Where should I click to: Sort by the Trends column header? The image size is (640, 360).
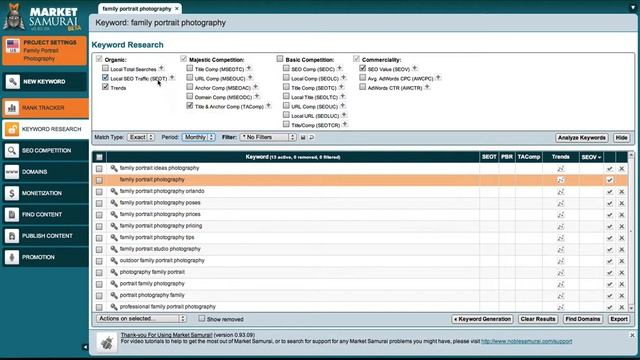560,157
